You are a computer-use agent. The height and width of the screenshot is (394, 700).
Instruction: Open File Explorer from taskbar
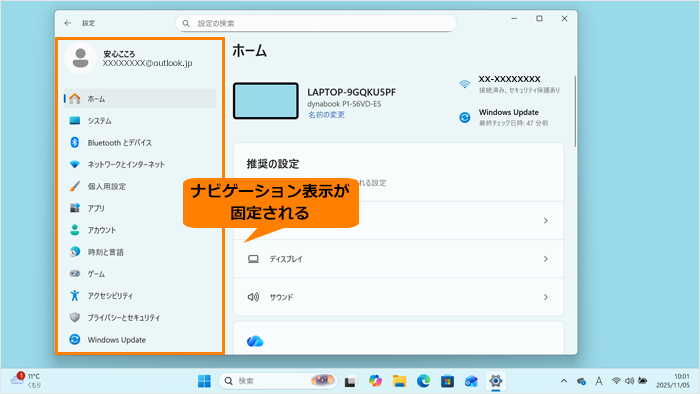[x=399, y=381]
